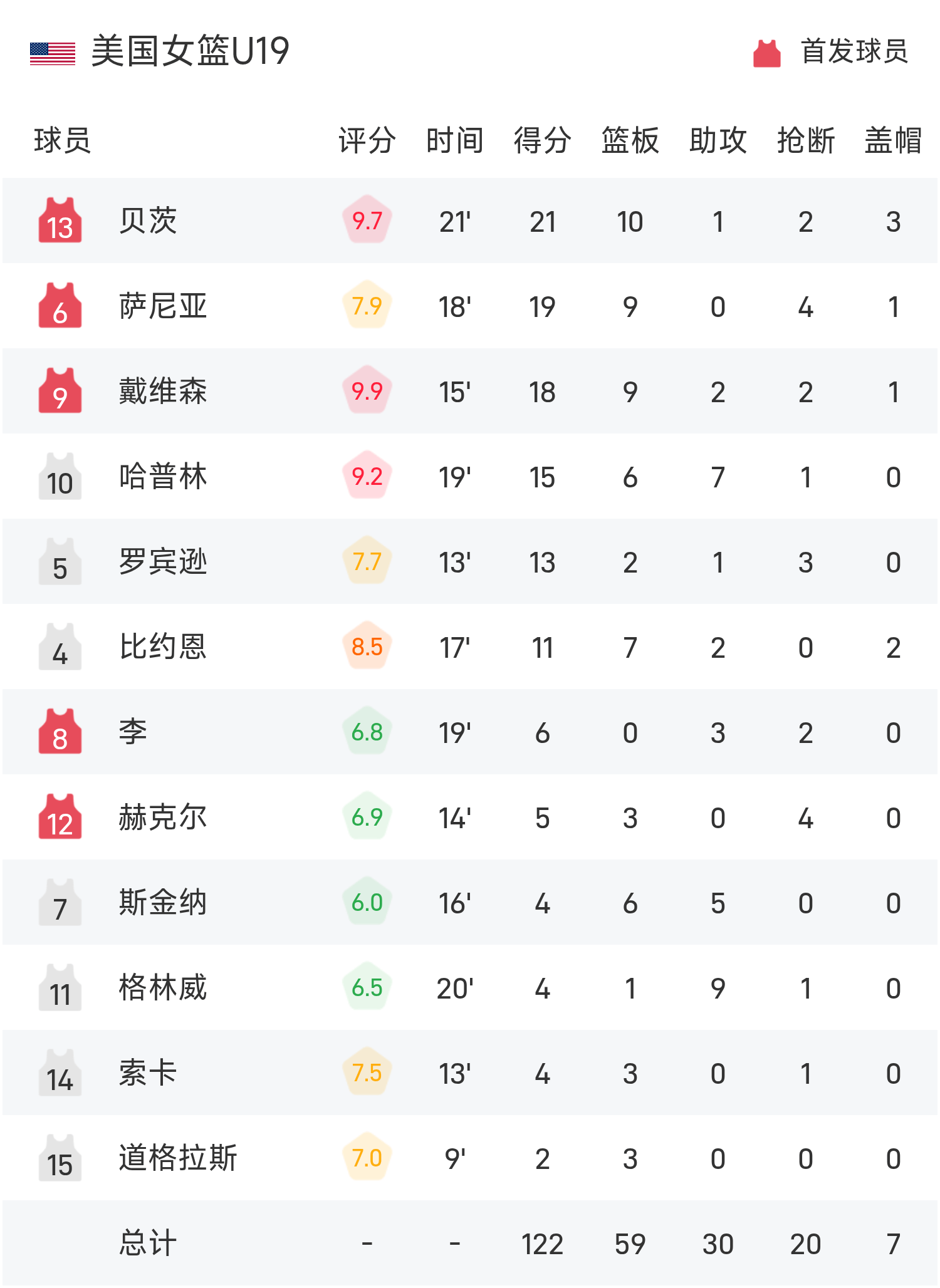Click the 美国女篮U19 team title
Viewport: 940px width, 1288px height.
pos(190,51)
